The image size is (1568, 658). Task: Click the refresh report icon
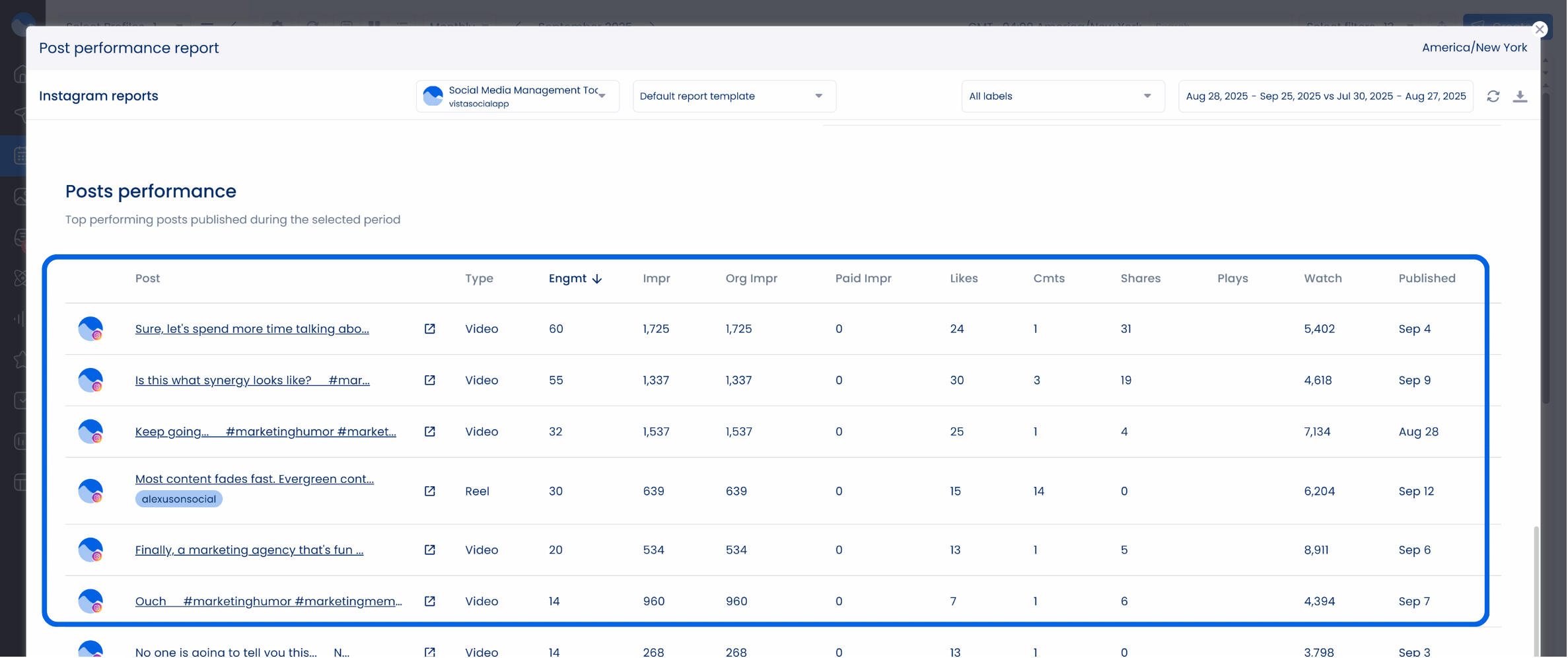(x=1494, y=96)
